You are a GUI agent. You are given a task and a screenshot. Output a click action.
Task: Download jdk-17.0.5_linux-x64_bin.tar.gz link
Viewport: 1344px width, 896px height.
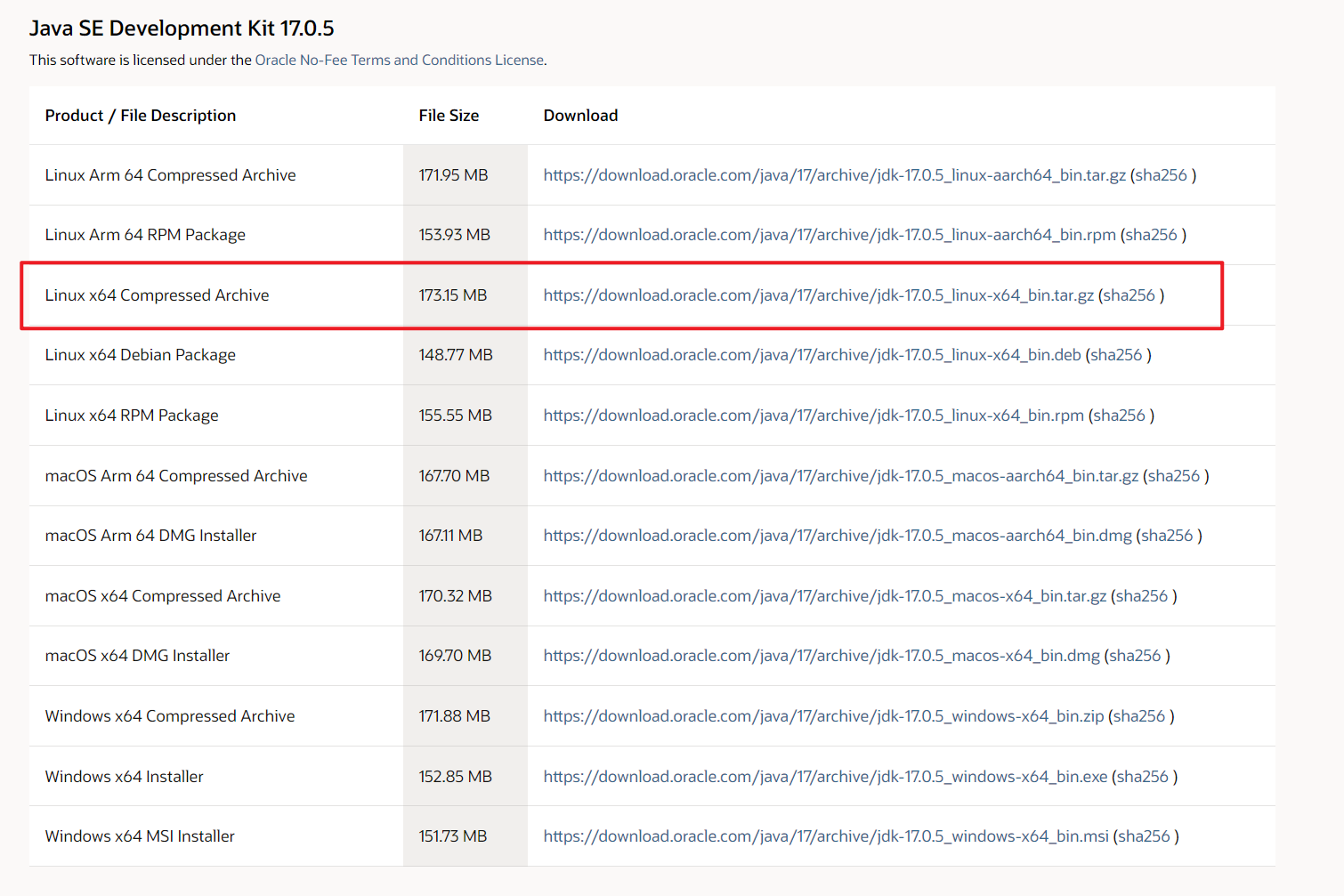click(x=819, y=295)
